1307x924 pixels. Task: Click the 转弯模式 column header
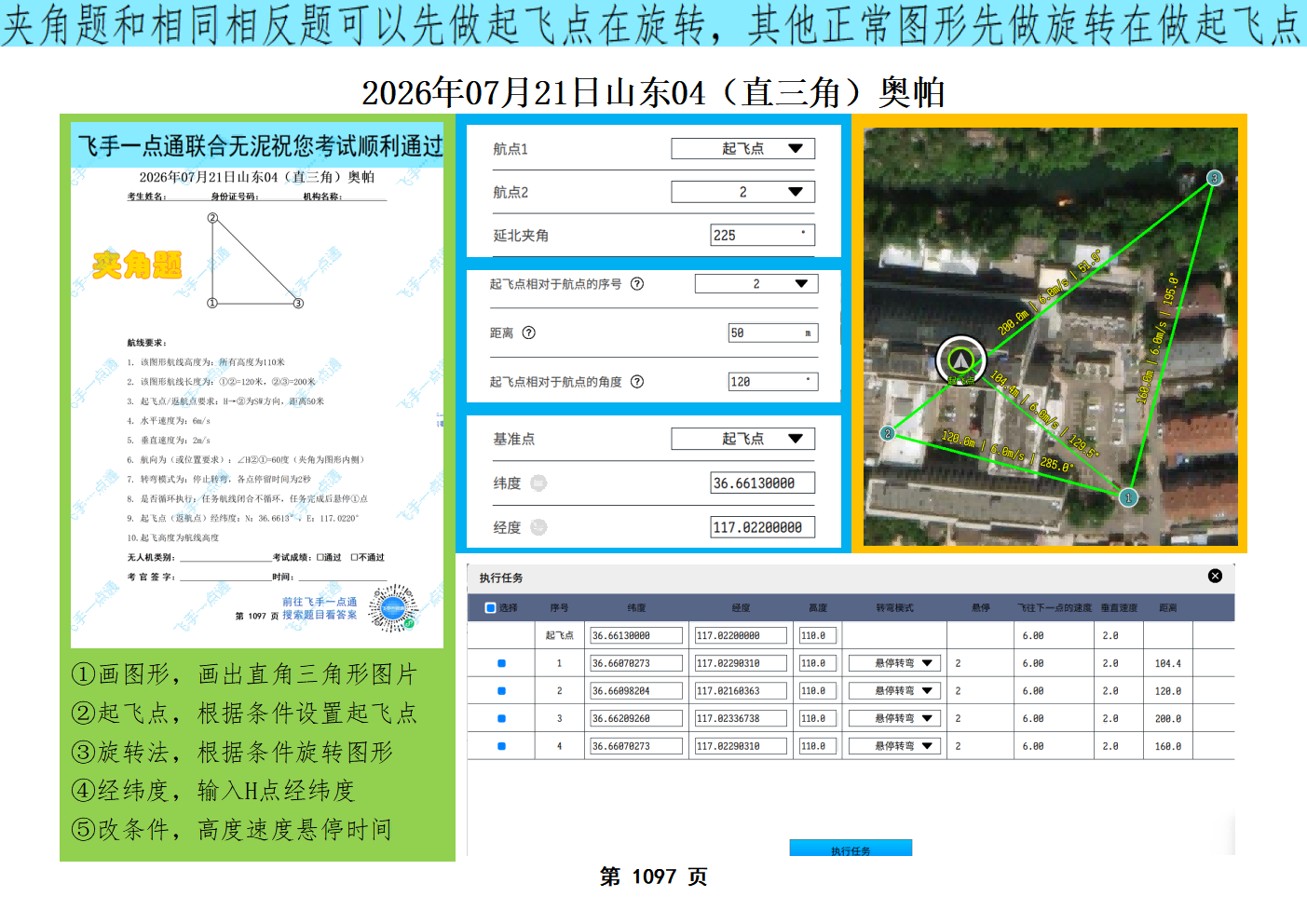[x=894, y=607]
